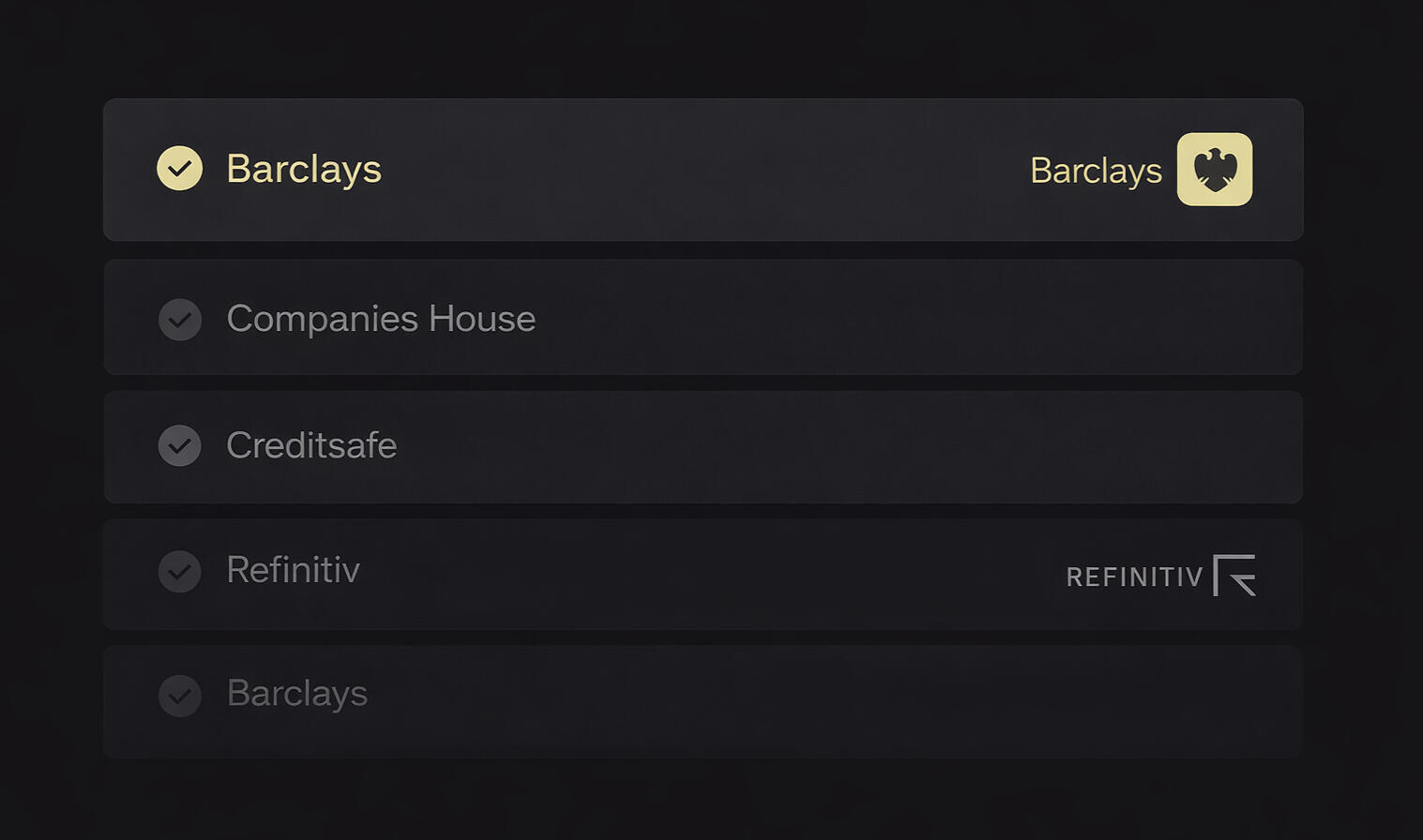Click blank space between Refinitiv label and wordmark
Viewport: 1423px width, 840px height.
[x=713, y=574]
